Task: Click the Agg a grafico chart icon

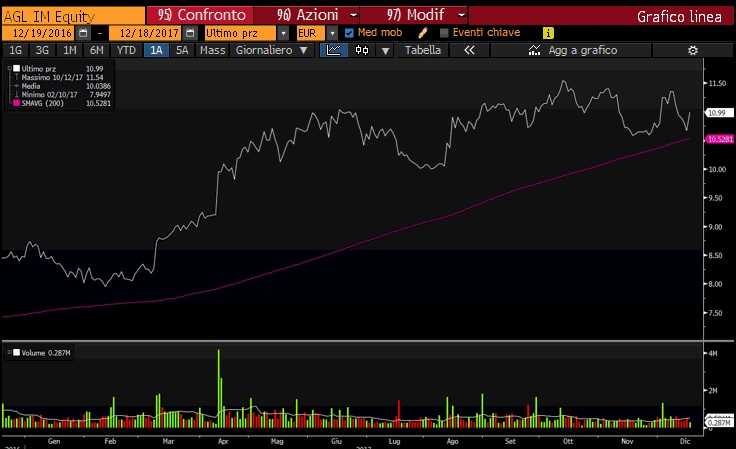Action: point(534,50)
